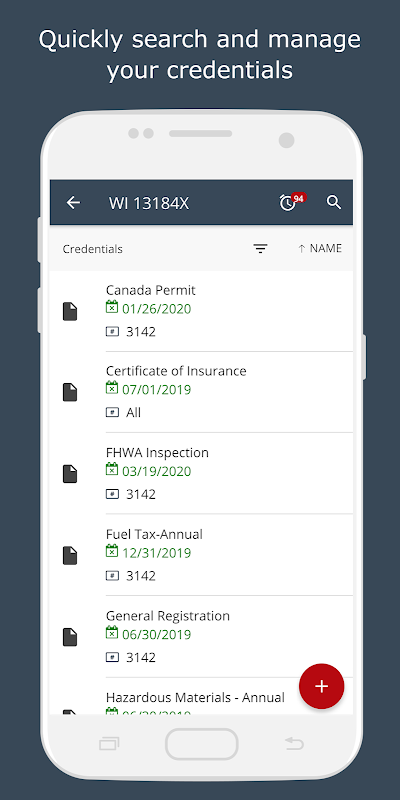Tap the phone's hardware back button
This screenshot has width=400, height=800.
[294, 744]
